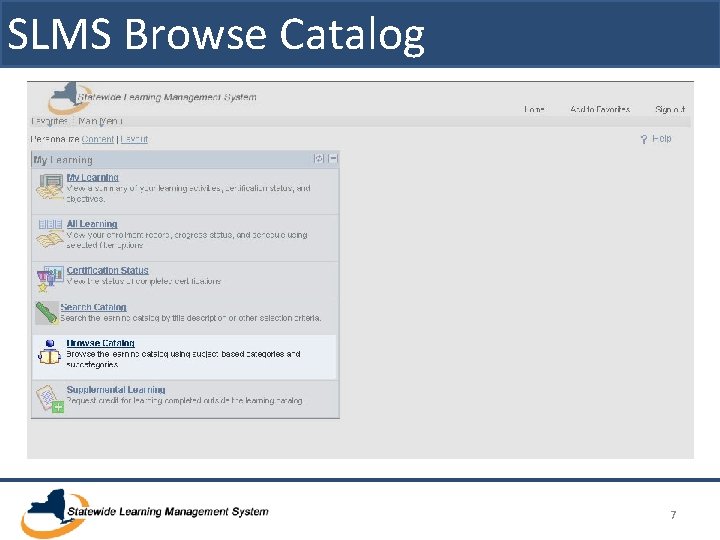Click the New York state logo in header
The height and width of the screenshot is (540, 720).
(69, 98)
